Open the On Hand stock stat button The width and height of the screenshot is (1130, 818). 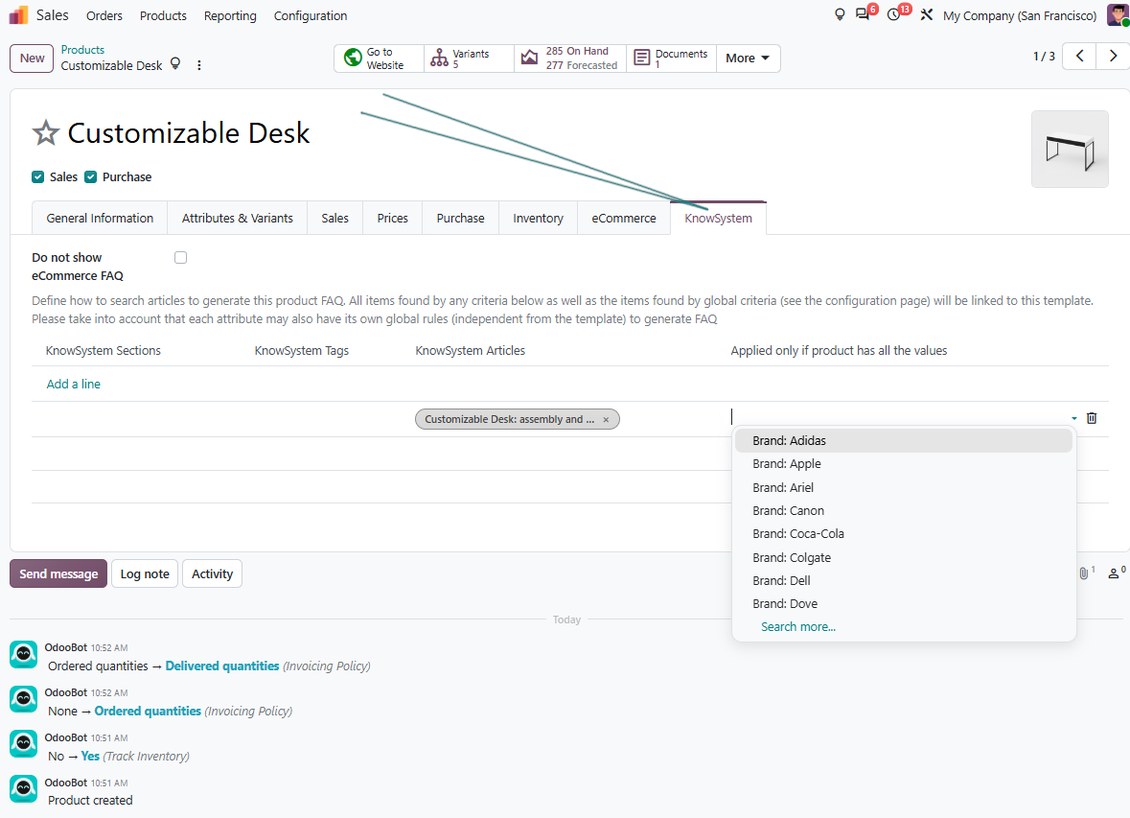pos(570,58)
